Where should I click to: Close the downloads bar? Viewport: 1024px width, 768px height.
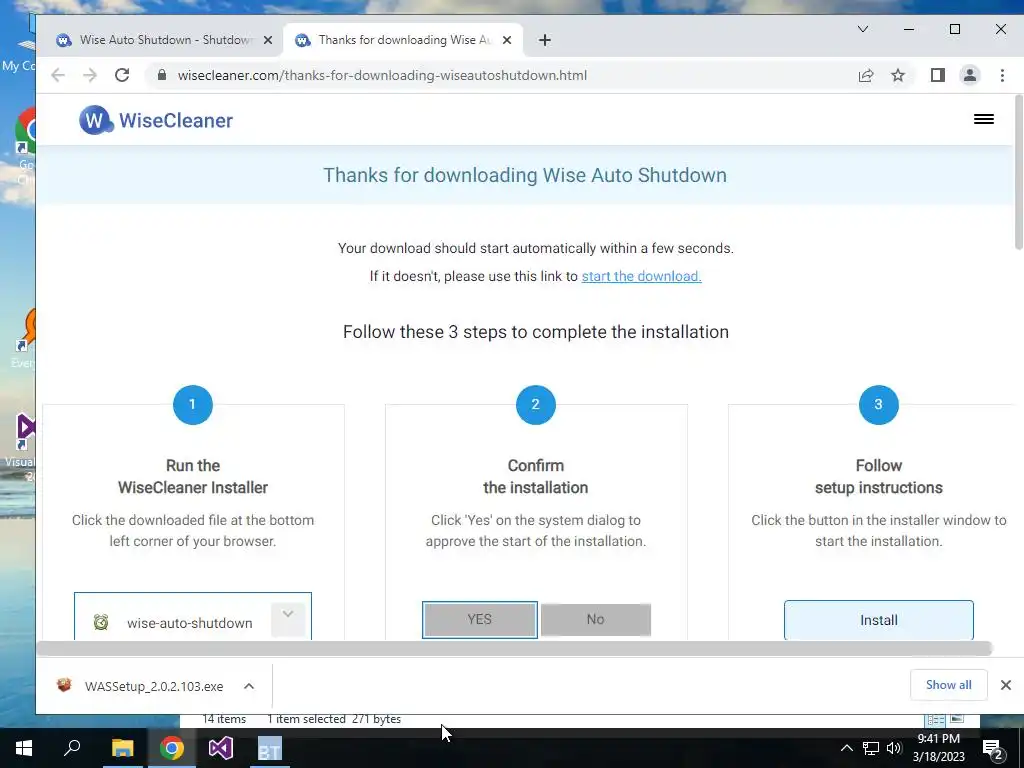(x=1006, y=684)
